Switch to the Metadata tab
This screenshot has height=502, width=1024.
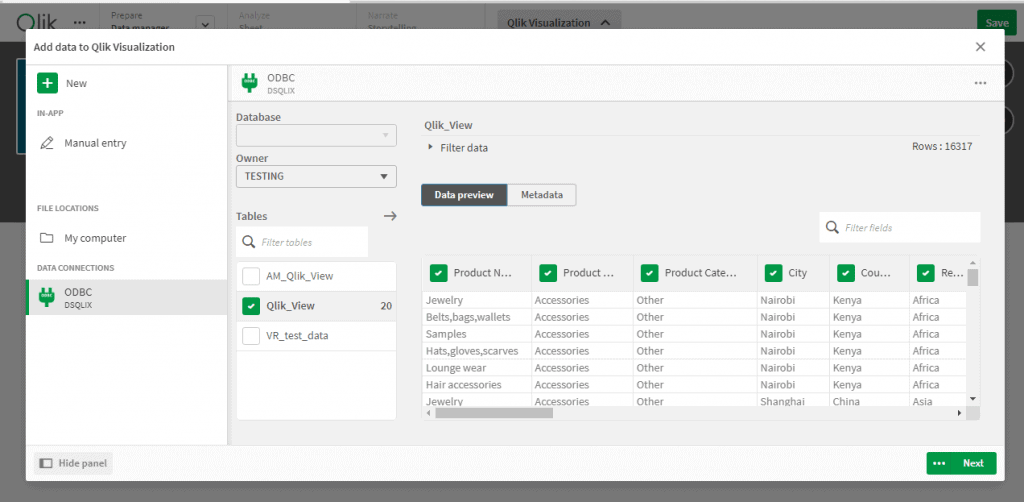[542, 195]
